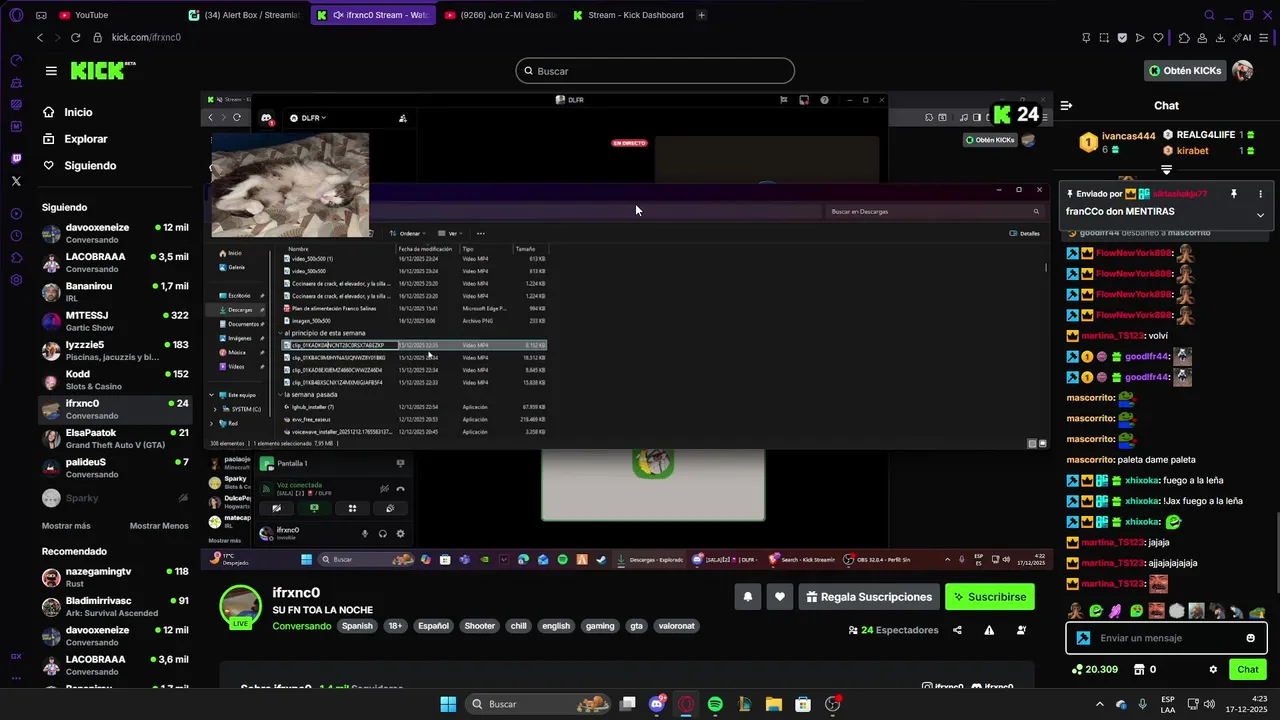Click the notification bell under the stream
Screen dimensions: 1280x720
[747, 597]
